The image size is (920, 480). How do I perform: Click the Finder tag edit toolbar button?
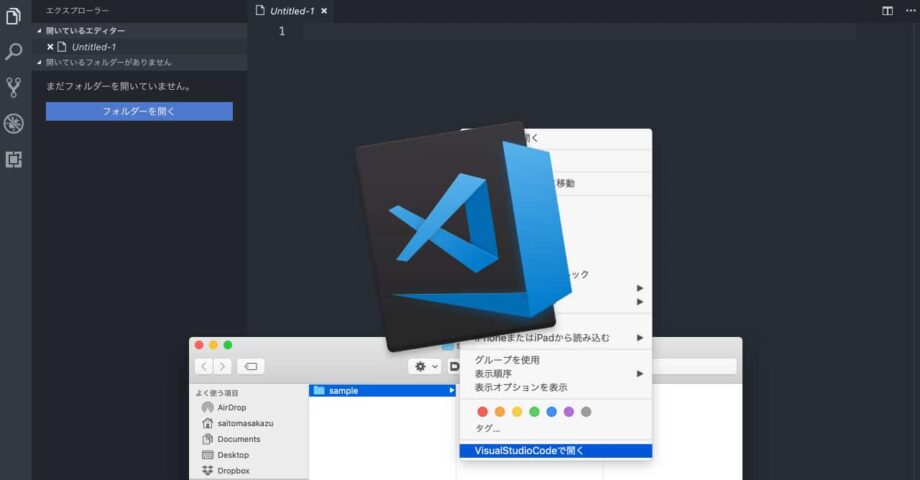click(x=251, y=367)
